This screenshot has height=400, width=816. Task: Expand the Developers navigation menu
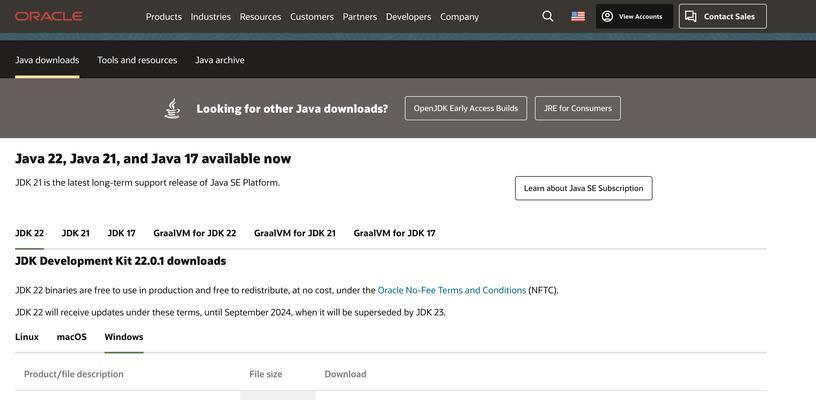pos(408,17)
